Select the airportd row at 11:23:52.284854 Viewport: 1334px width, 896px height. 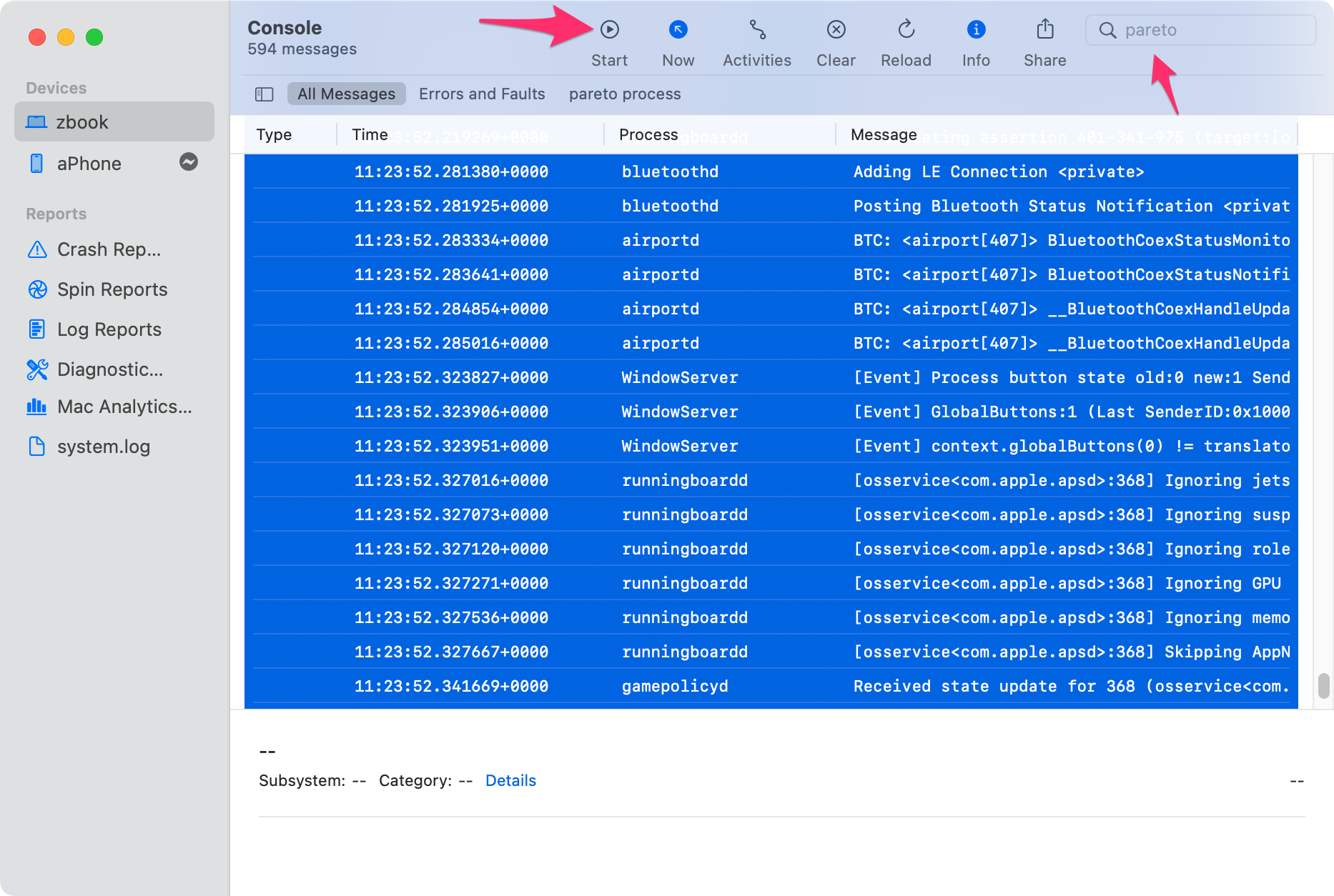pos(771,309)
